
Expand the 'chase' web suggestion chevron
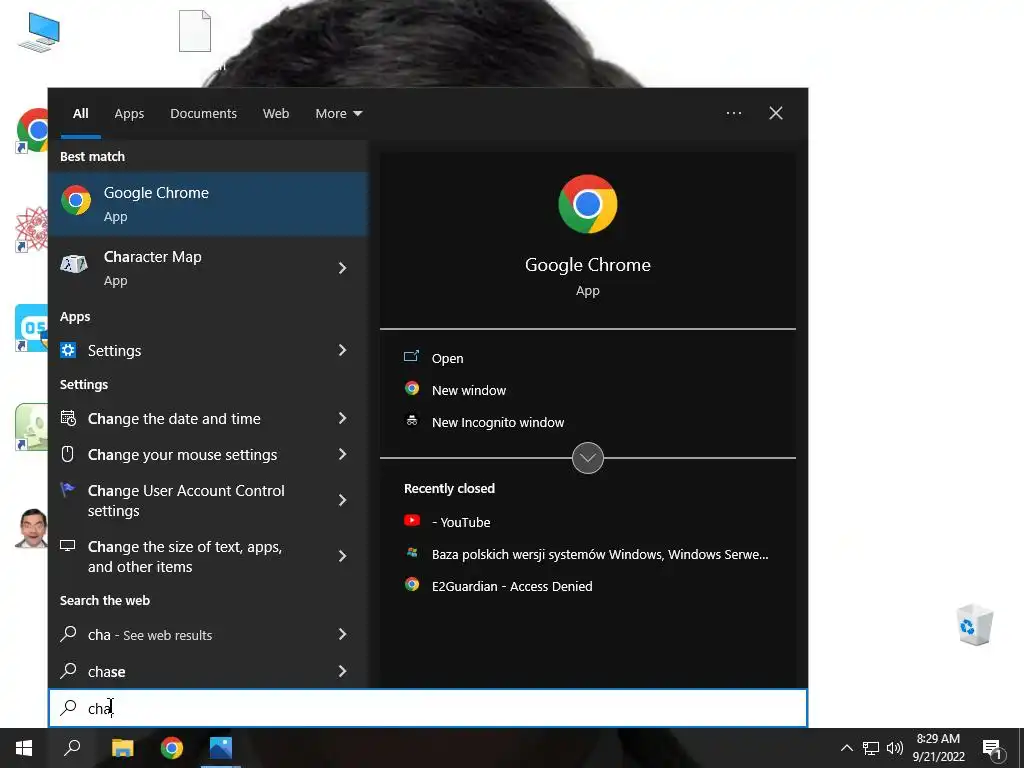point(342,671)
